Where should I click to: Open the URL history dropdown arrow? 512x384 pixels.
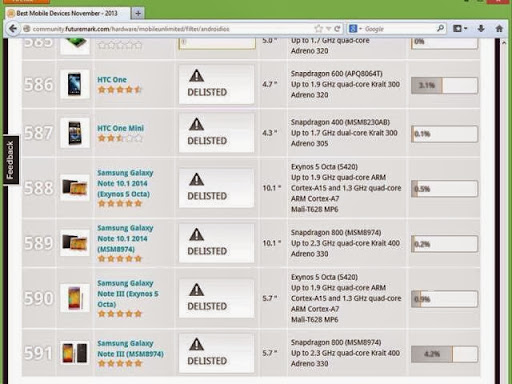click(328, 29)
